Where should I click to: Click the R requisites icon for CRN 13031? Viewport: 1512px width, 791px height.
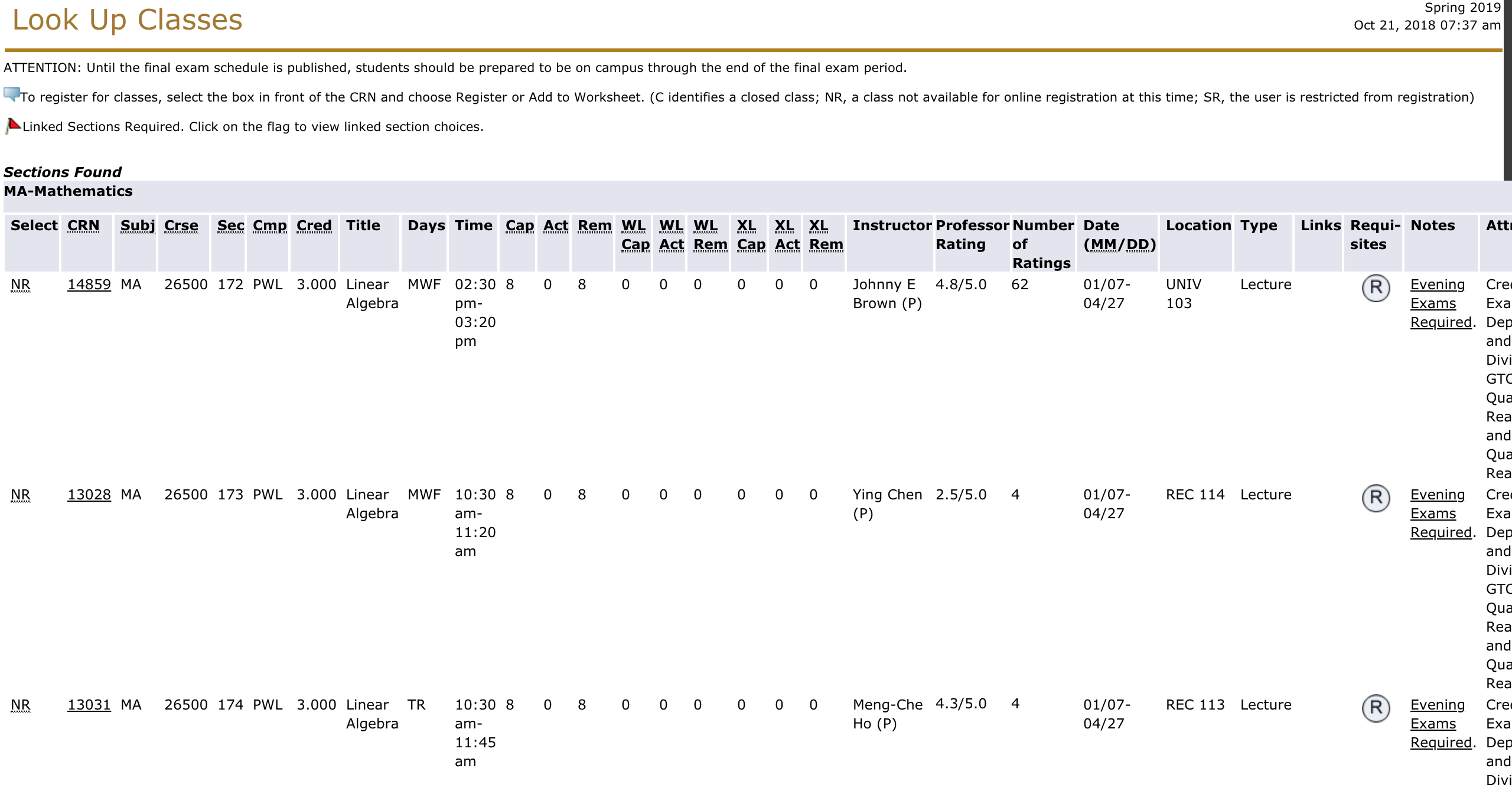pyautogui.click(x=1376, y=708)
